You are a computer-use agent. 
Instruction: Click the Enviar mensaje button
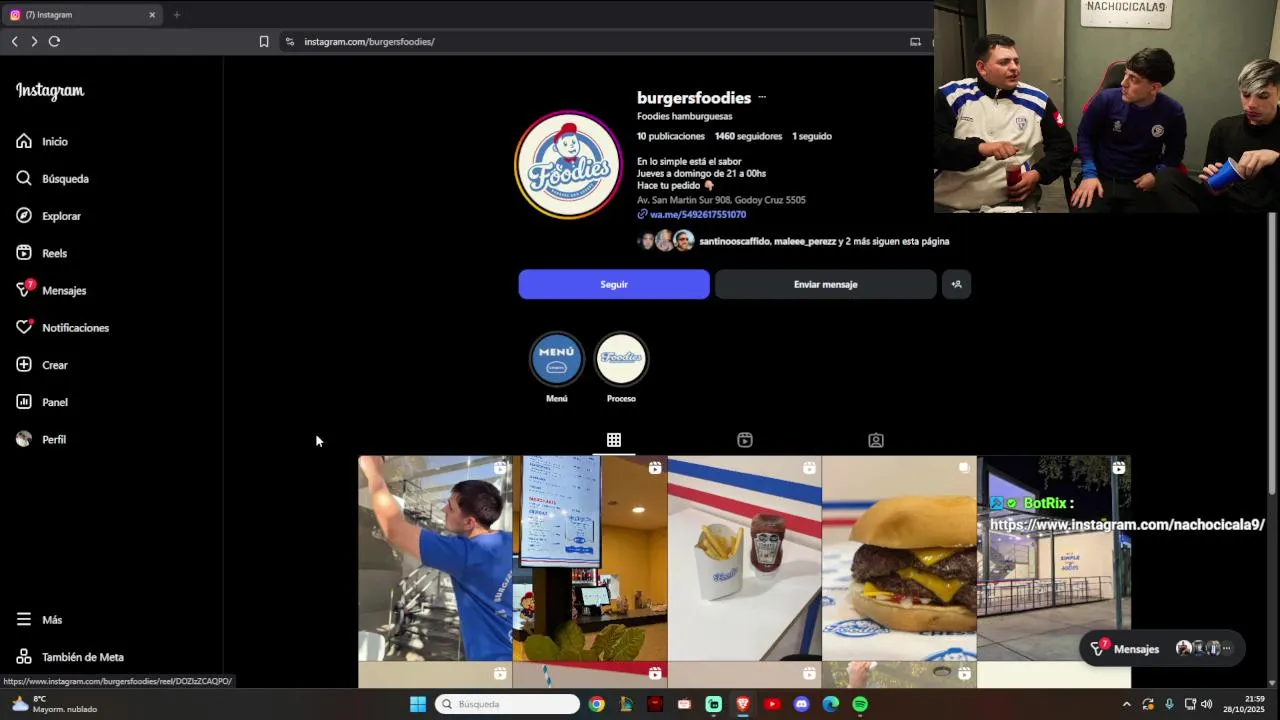point(825,284)
